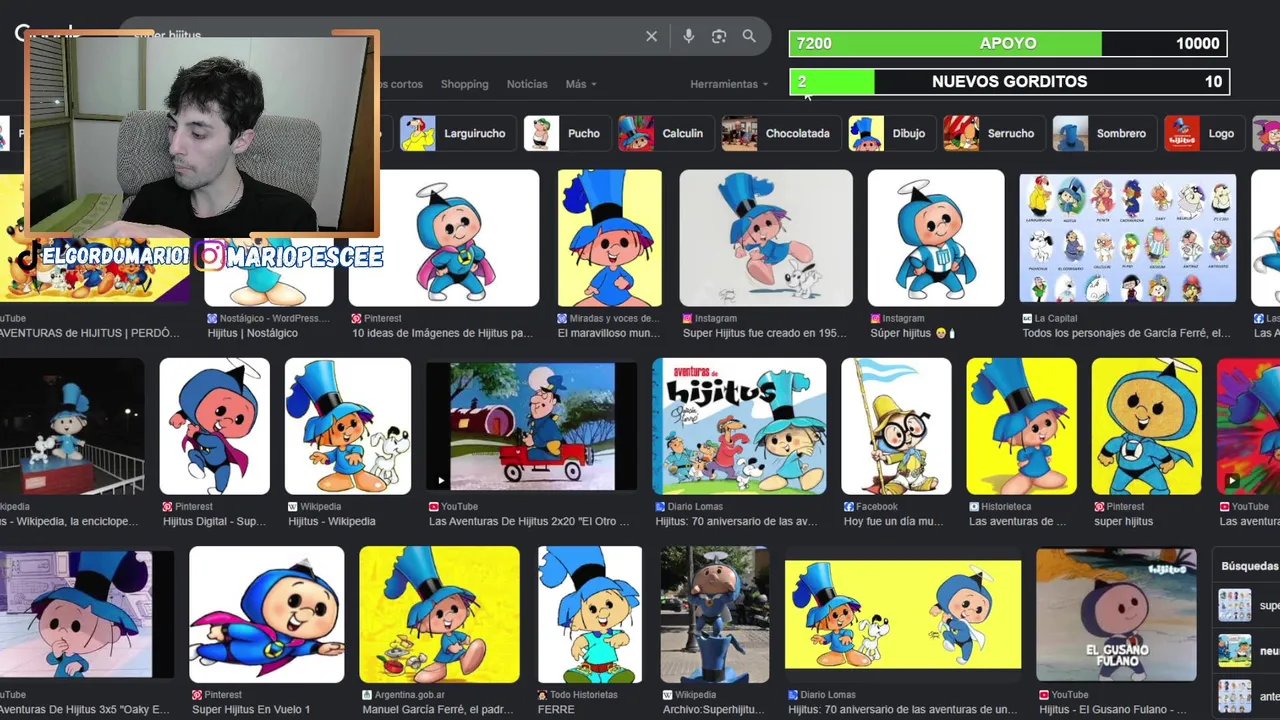Click the ELGORDOMARIO! TikTok overlay label
The width and height of the screenshot is (1280, 720).
102,256
